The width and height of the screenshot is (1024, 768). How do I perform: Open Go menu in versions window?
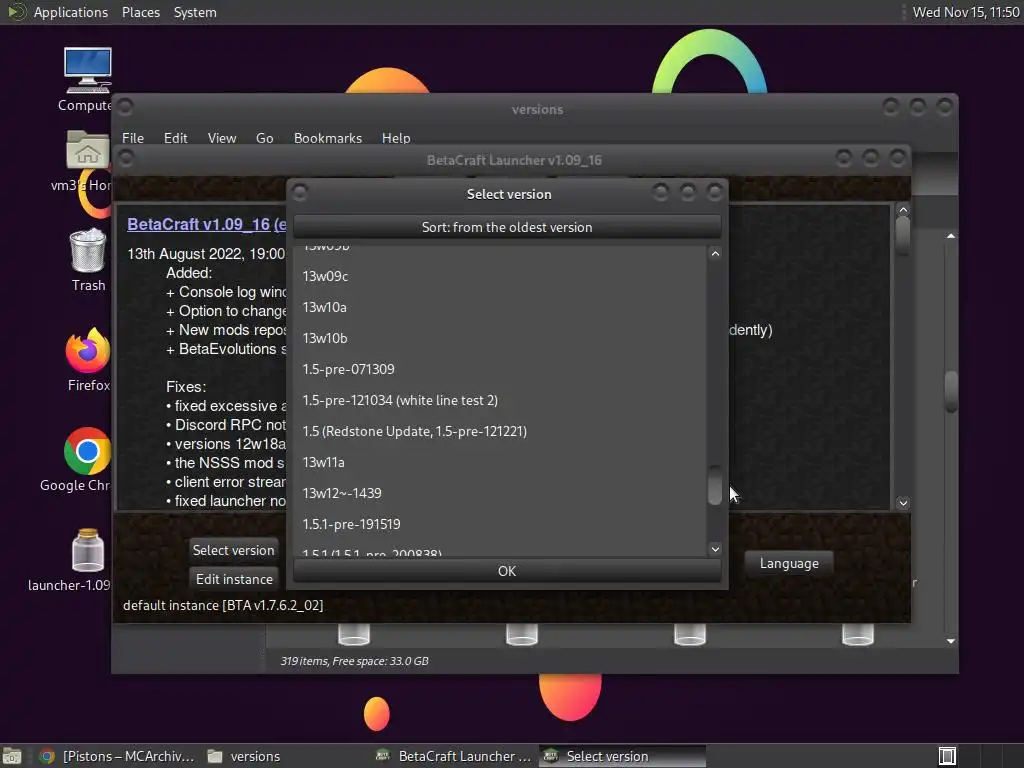coord(264,138)
